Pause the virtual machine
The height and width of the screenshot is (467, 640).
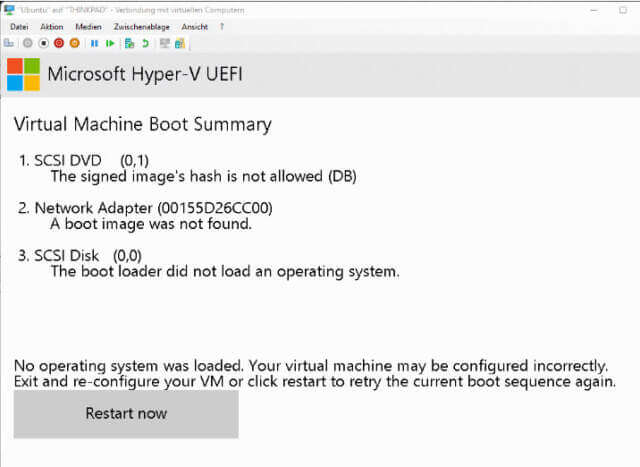(x=94, y=43)
